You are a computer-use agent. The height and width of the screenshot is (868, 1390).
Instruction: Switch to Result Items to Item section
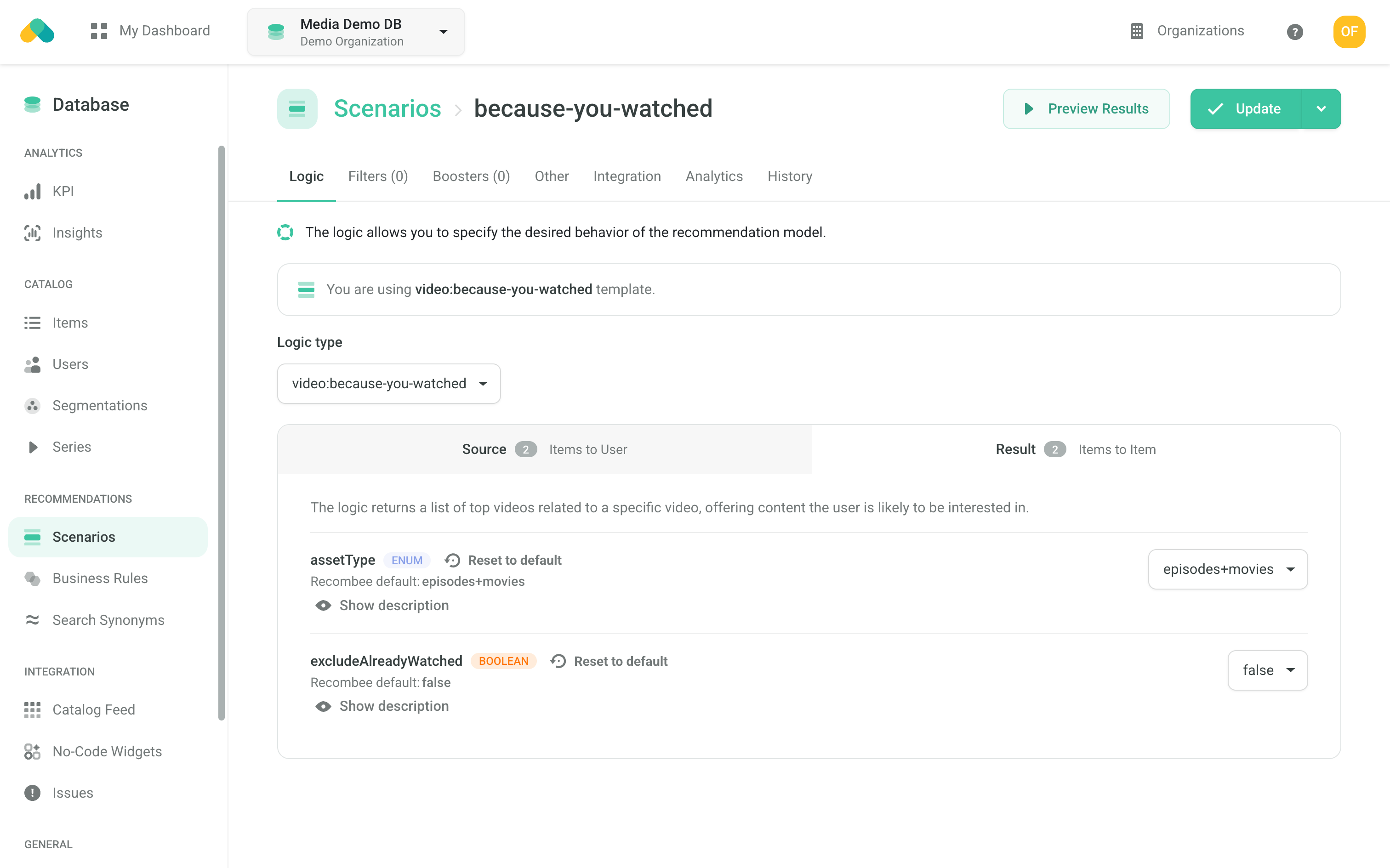[x=1076, y=449]
